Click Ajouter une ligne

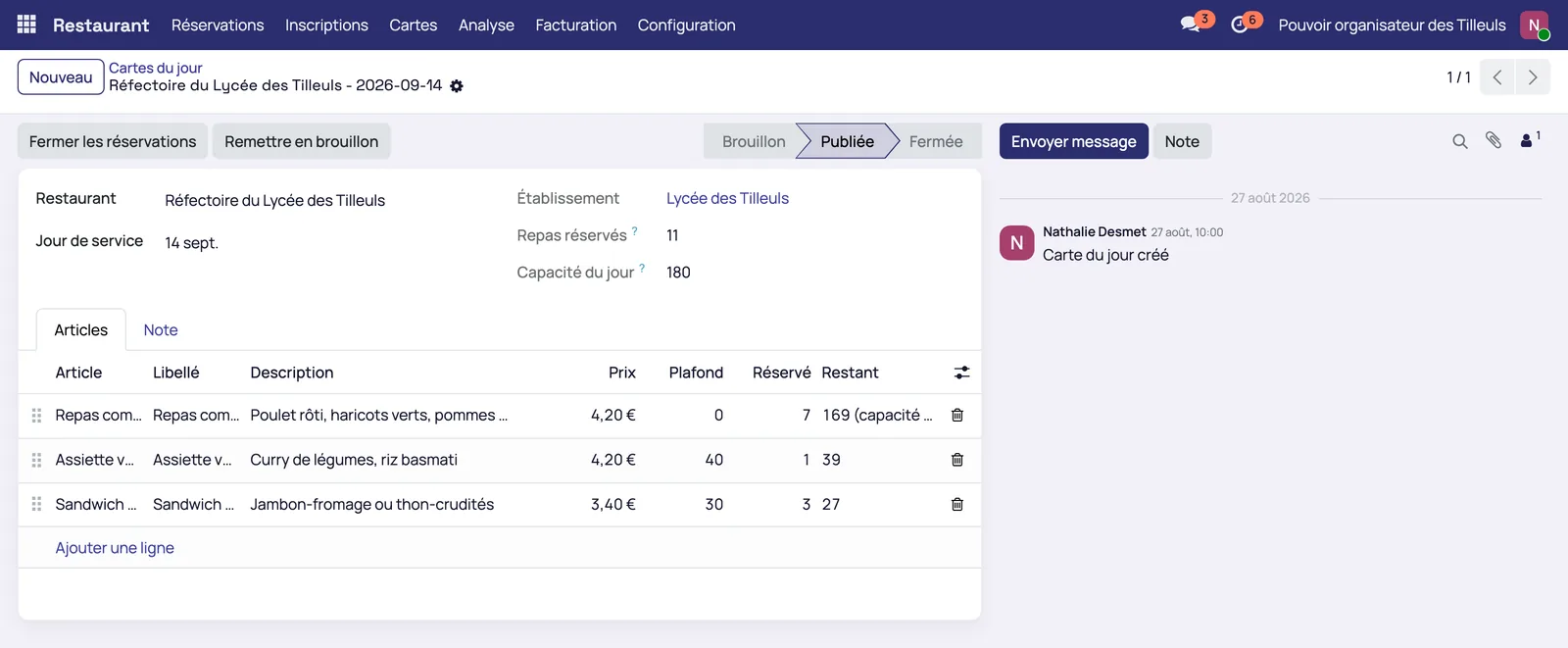tap(115, 548)
